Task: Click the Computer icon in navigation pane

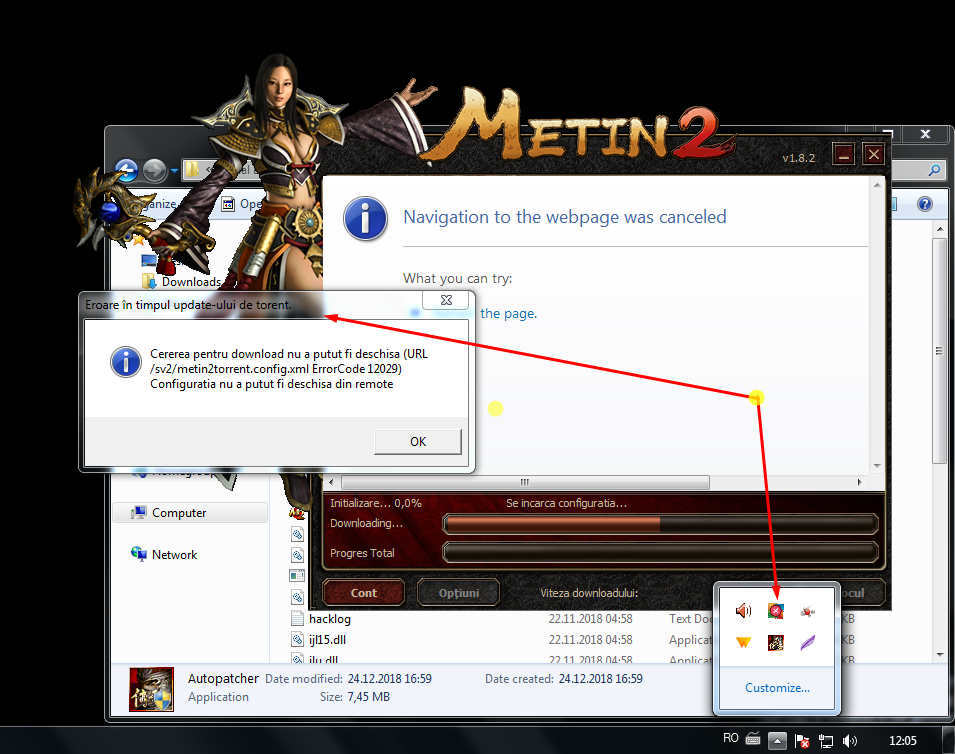Action: pyautogui.click(x=138, y=513)
